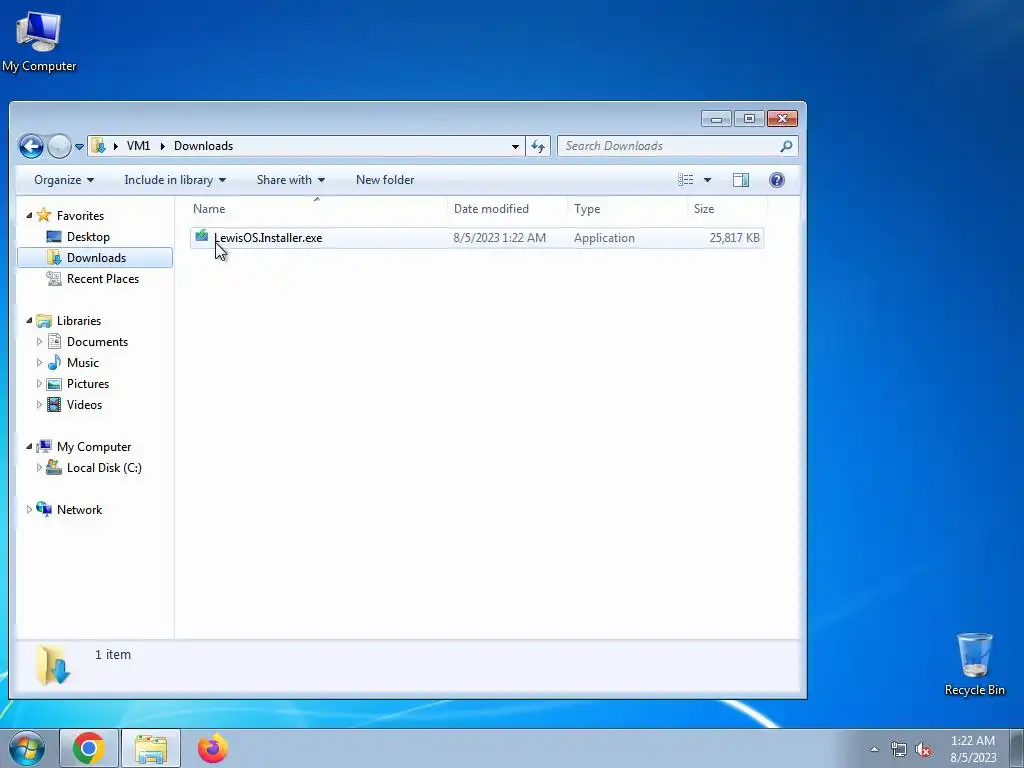Viewport: 1024px width, 768px height.
Task: Open the Recycle Bin desktop icon
Action: [x=974, y=664]
